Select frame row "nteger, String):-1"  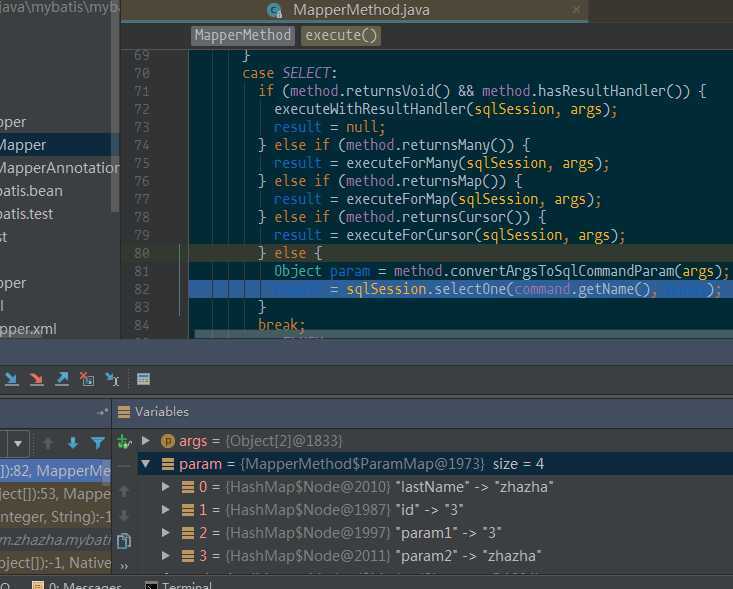[56, 517]
